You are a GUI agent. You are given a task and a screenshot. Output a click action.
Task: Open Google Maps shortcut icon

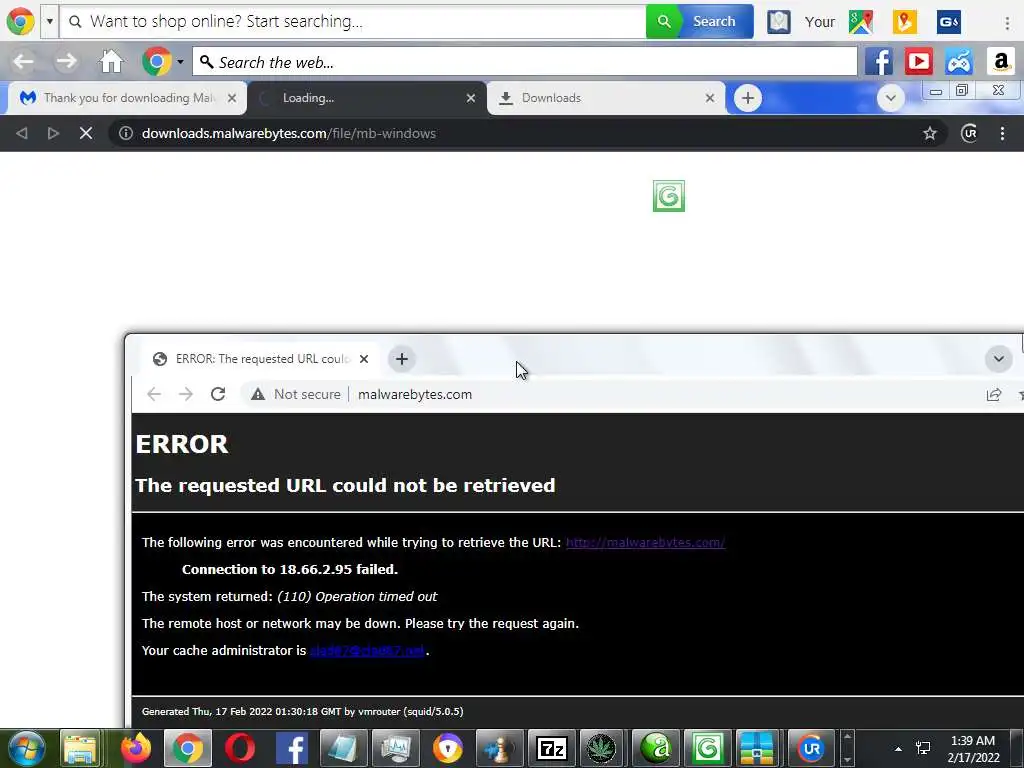point(861,22)
